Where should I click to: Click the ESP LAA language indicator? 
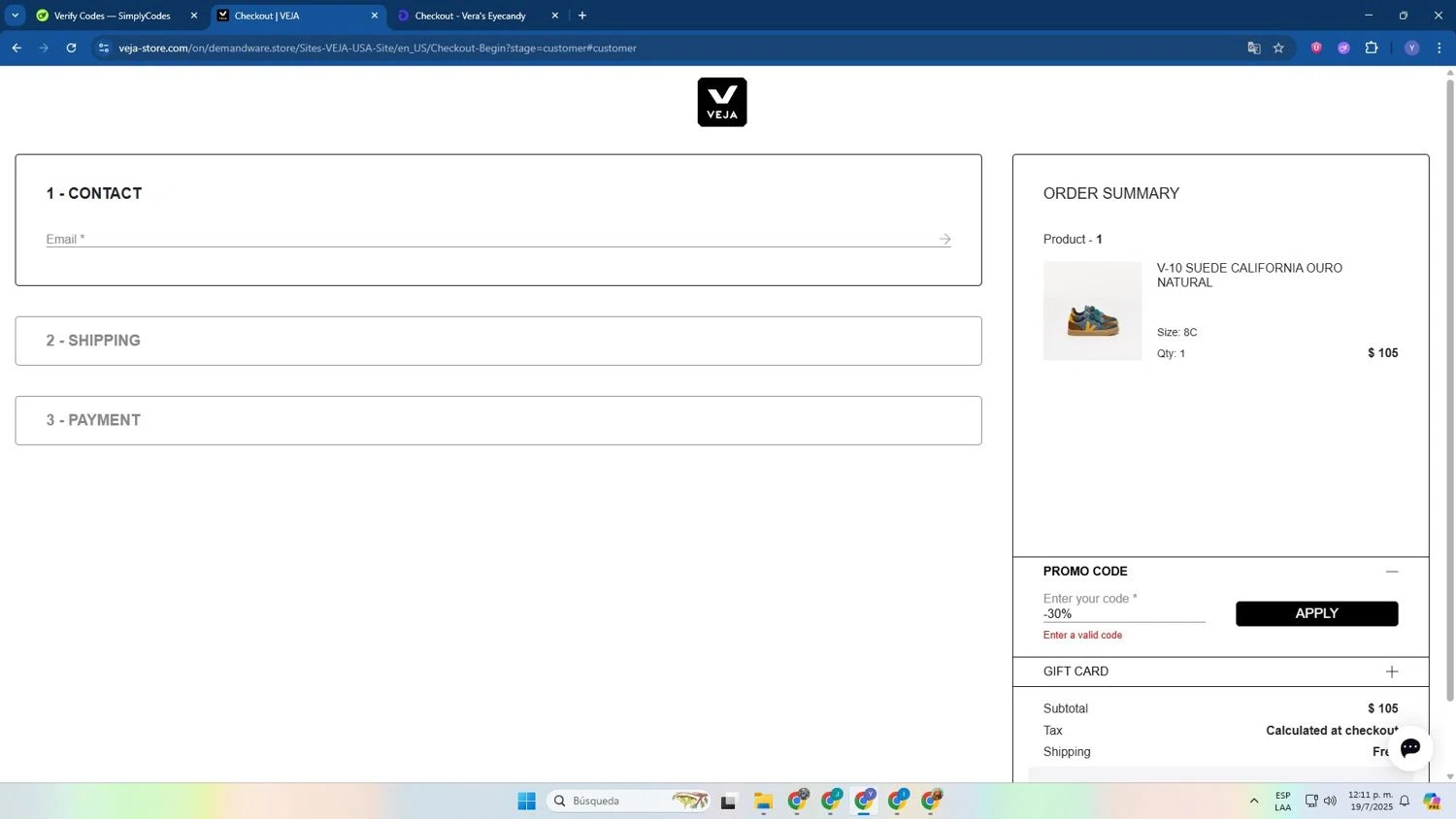pyautogui.click(x=1282, y=801)
